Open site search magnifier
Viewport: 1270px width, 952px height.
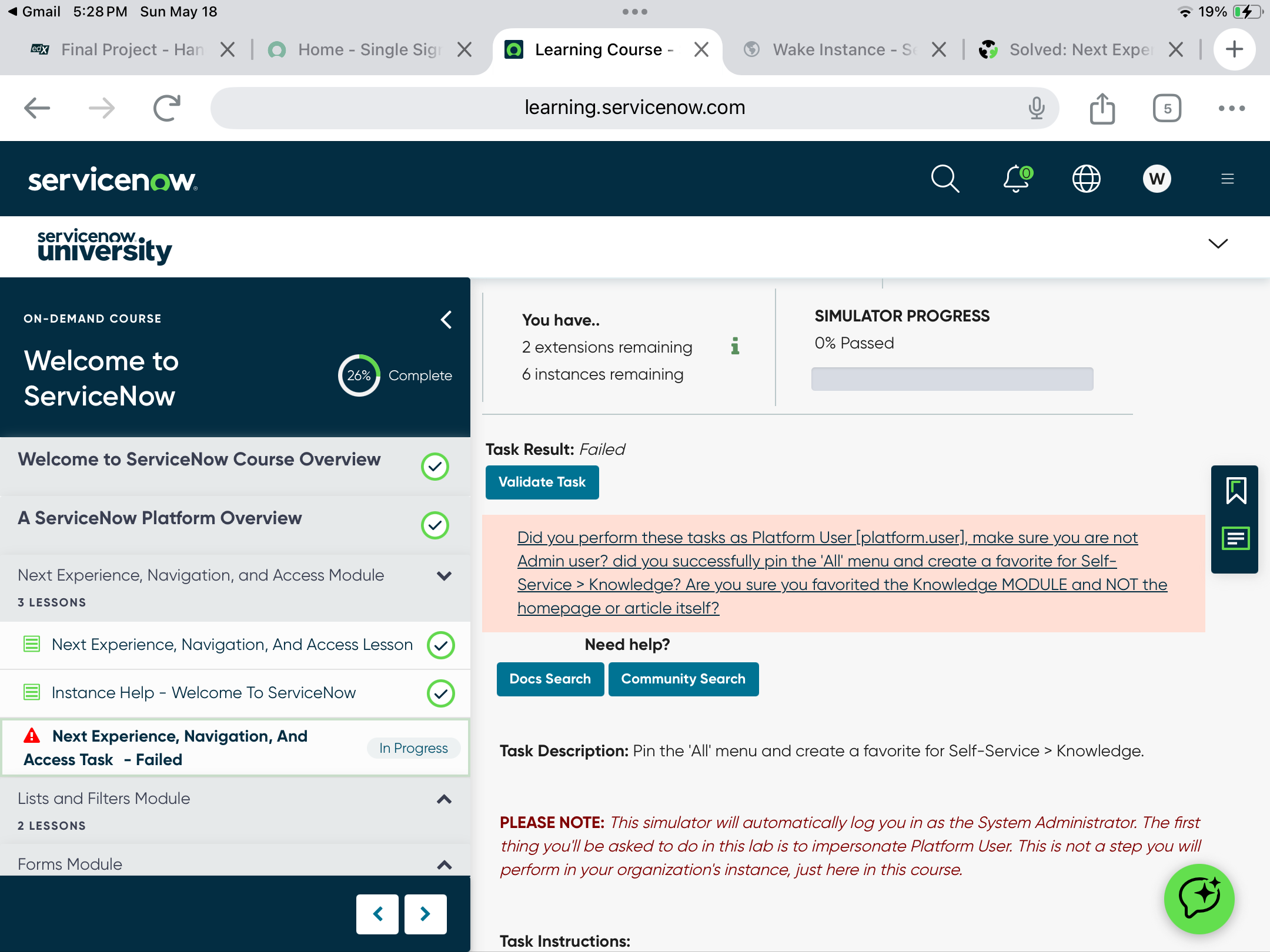(x=945, y=179)
